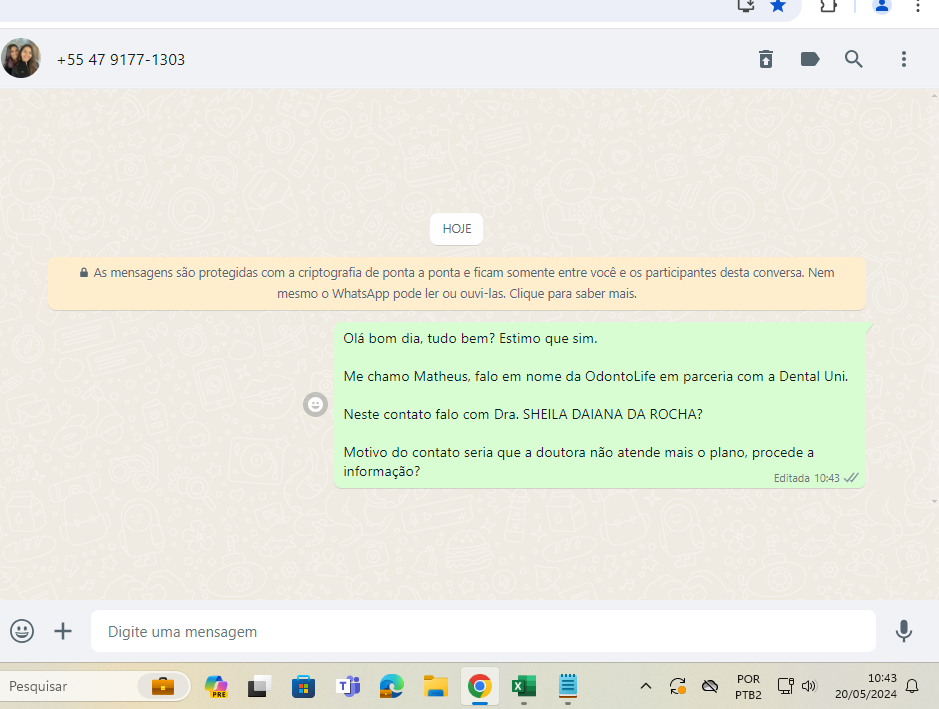
Task: Open the Copilot preview taskbar icon
Action: pos(216,686)
